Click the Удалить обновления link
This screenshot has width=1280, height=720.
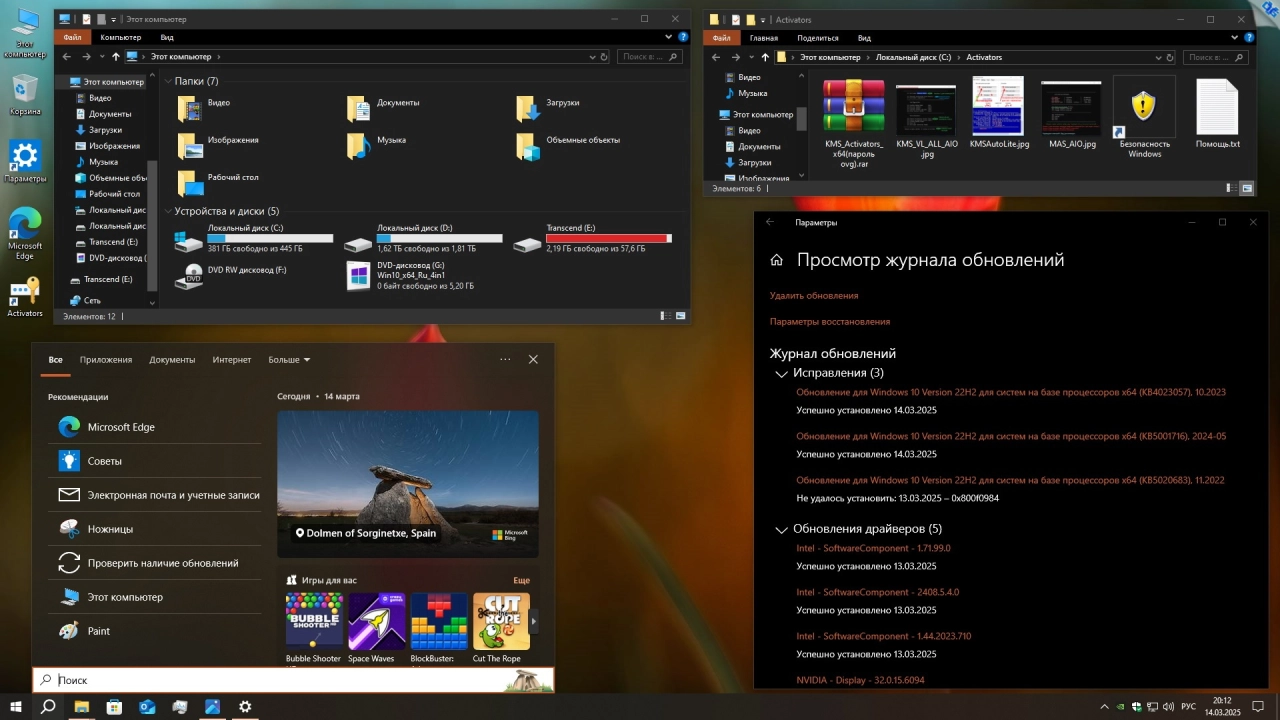click(814, 296)
